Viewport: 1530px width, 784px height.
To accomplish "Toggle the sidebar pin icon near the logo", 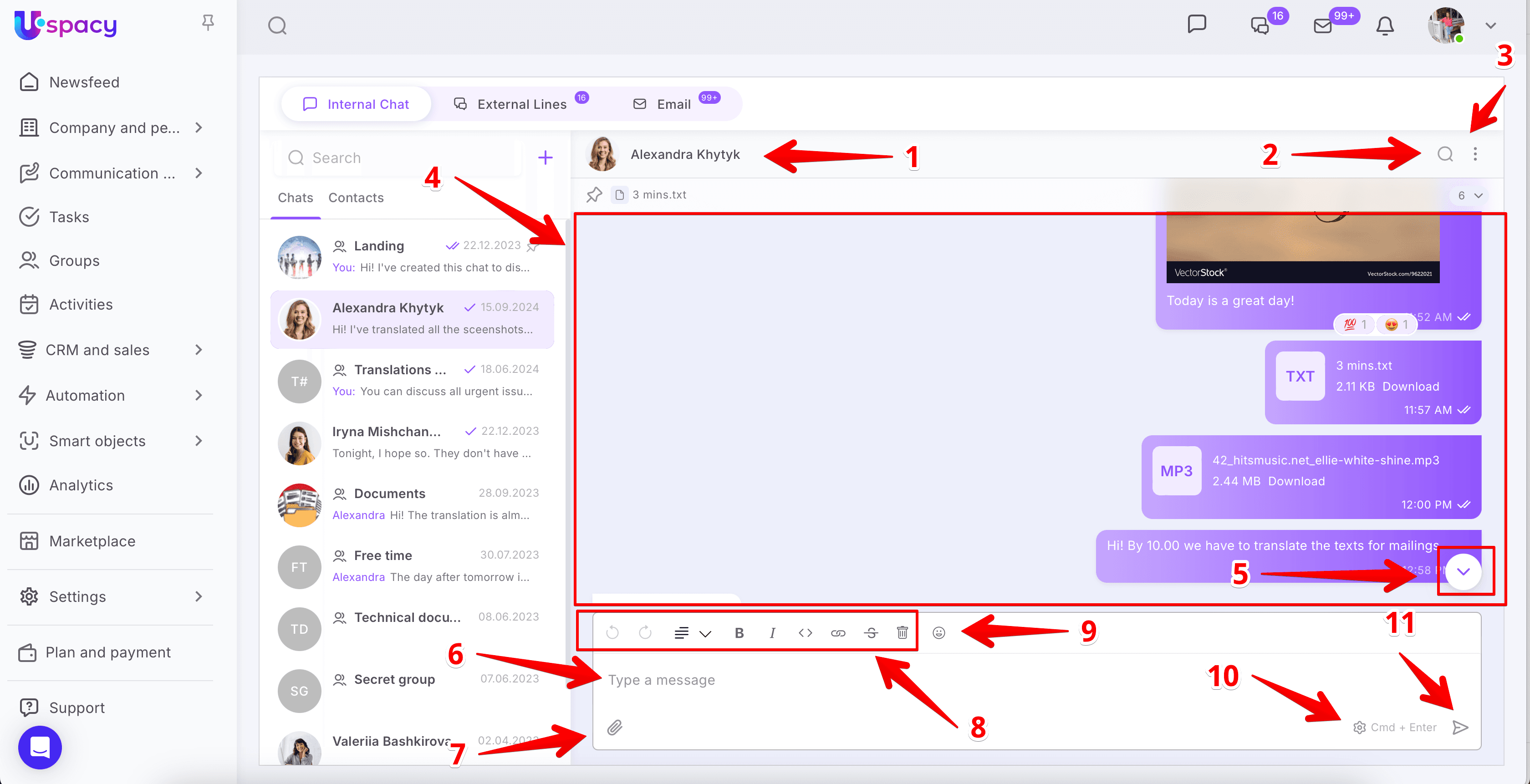I will [207, 23].
